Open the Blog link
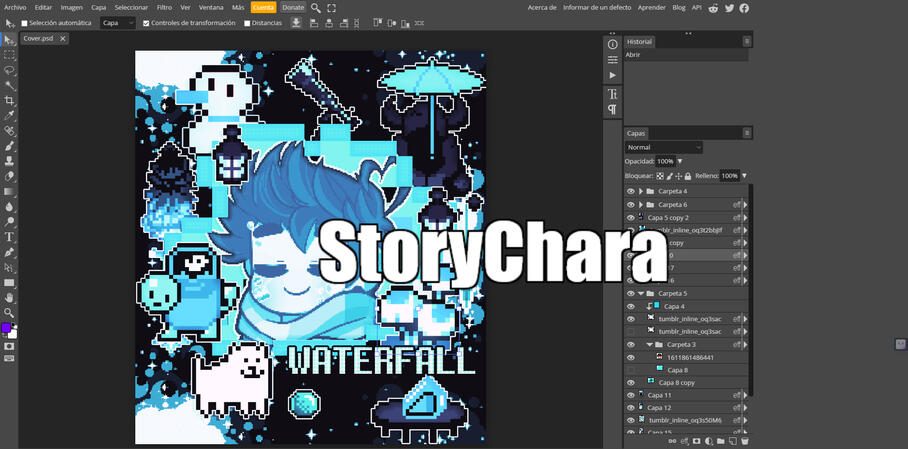The height and width of the screenshot is (449, 908). pyautogui.click(x=679, y=7)
